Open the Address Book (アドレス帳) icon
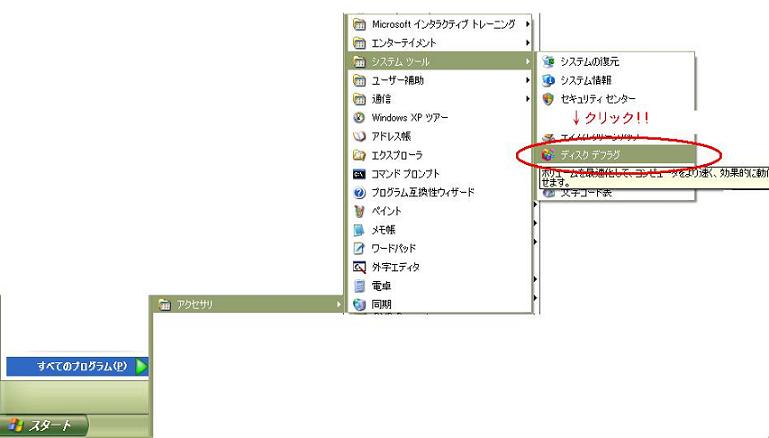The height and width of the screenshot is (438, 769). click(360, 136)
